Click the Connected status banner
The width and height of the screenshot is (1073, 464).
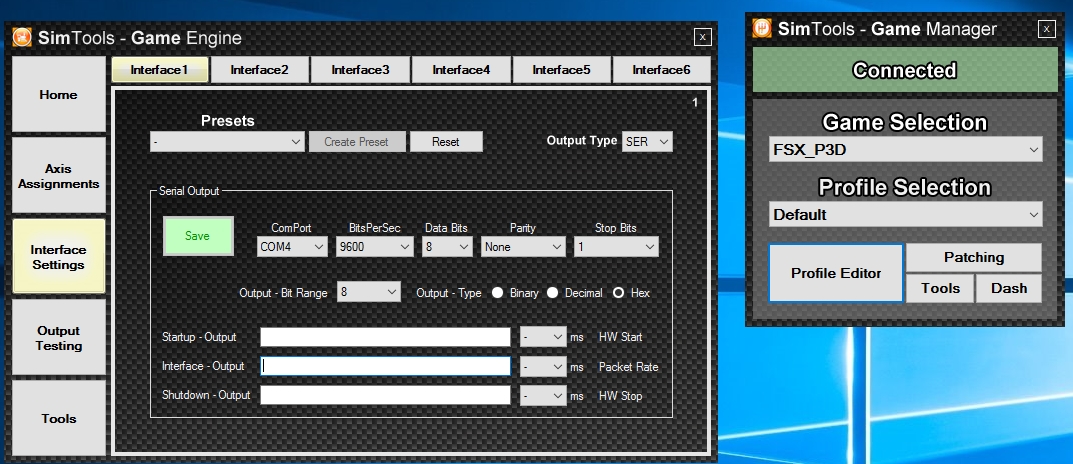(x=905, y=70)
